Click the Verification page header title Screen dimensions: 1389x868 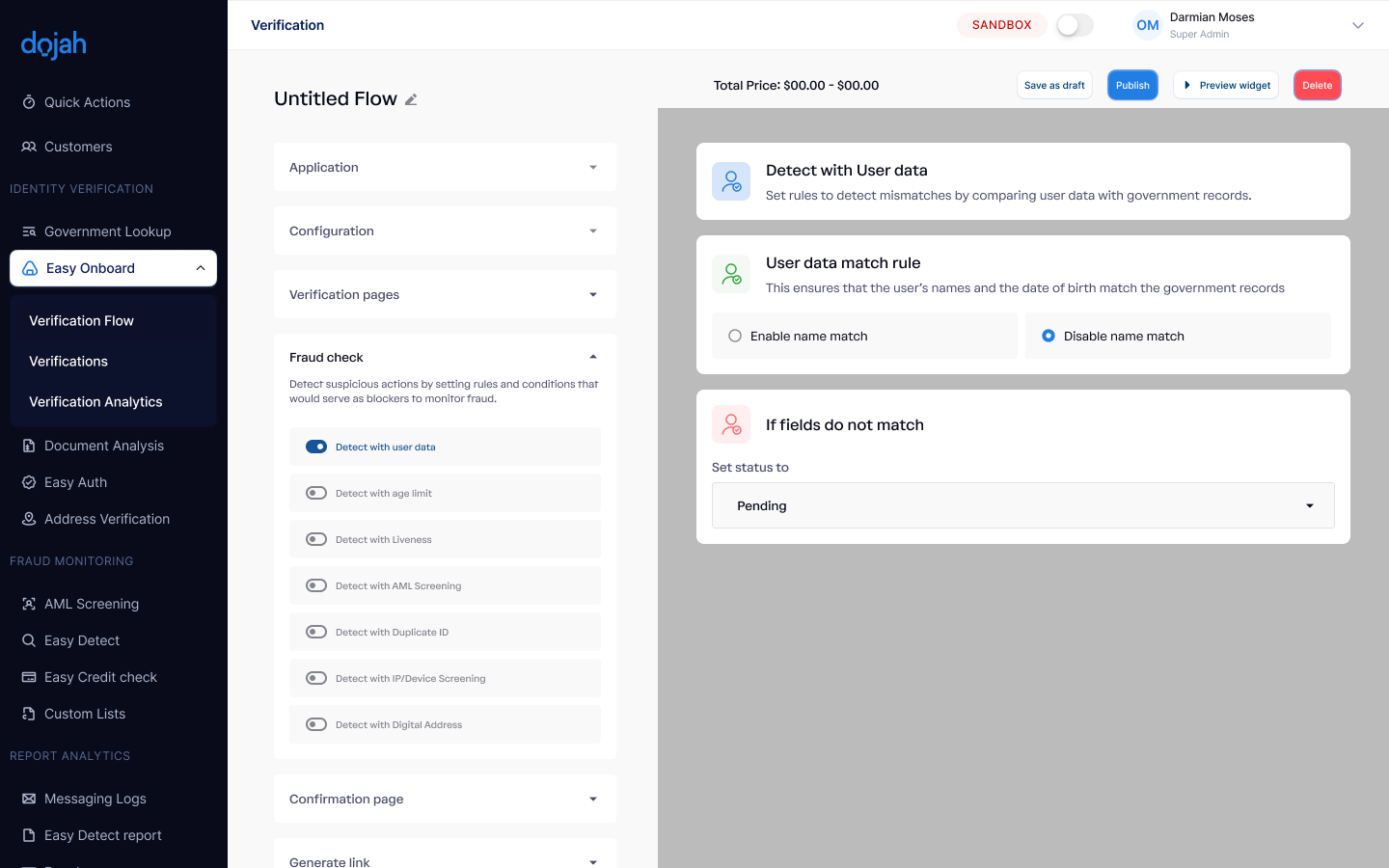point(287,25)
